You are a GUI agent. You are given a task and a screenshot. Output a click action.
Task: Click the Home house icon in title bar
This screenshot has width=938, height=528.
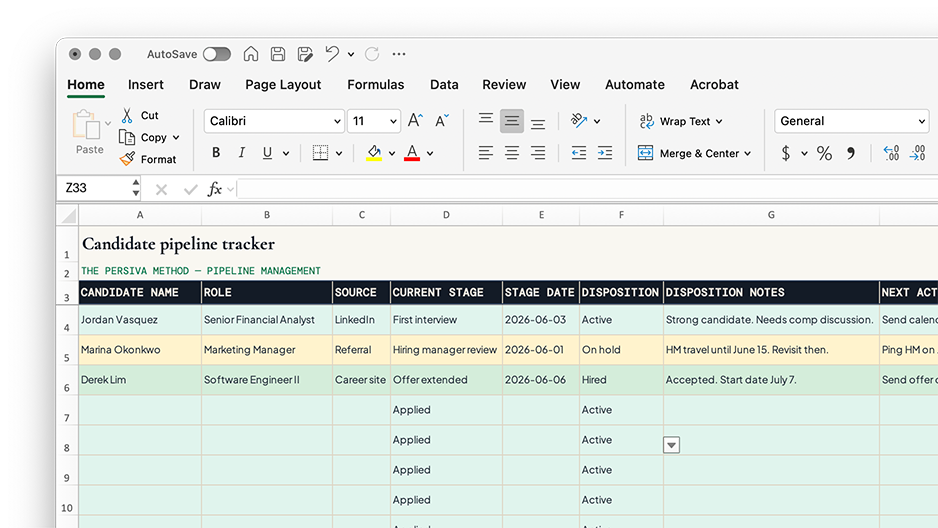click(x=251, y=54)
